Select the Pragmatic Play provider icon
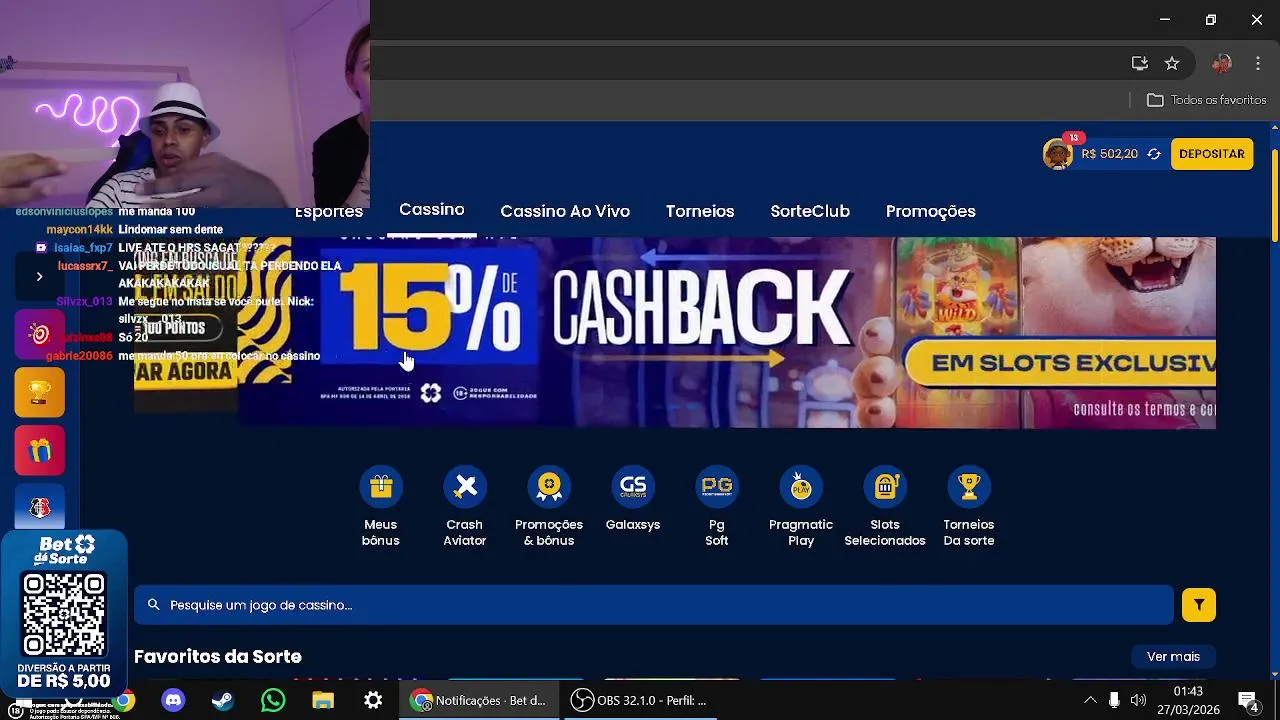The width and height of the screenshot is (1280, 720). click(800, 487)
